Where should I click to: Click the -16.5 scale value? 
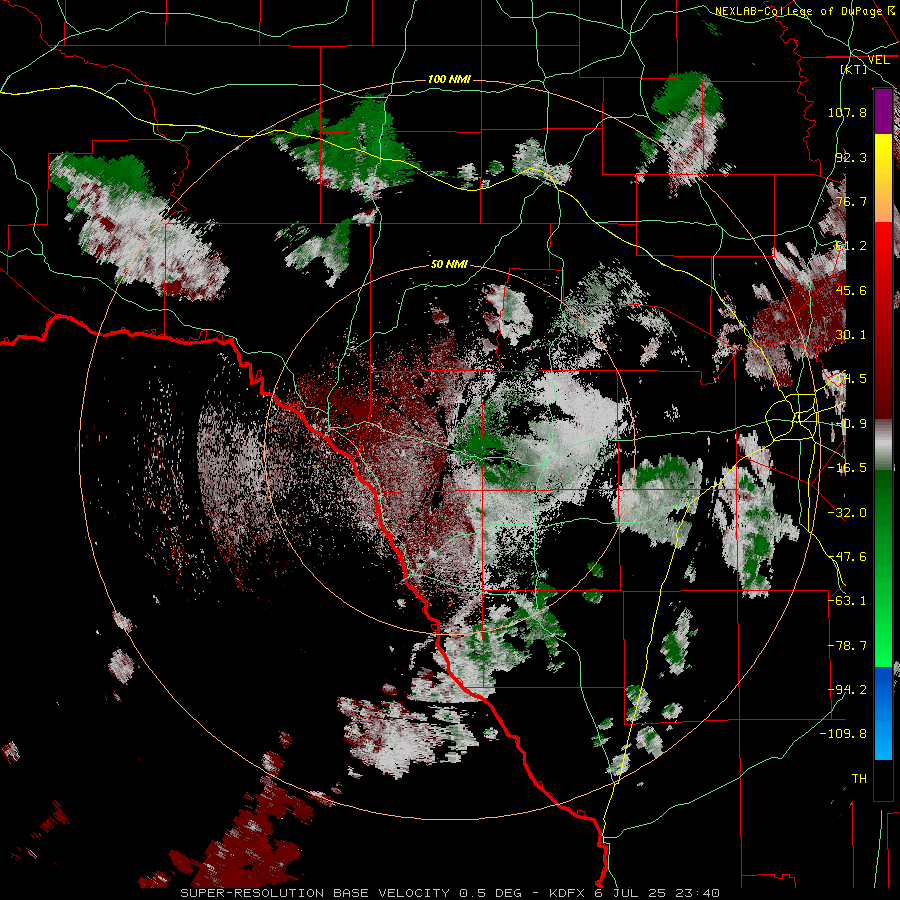[847, 468]
